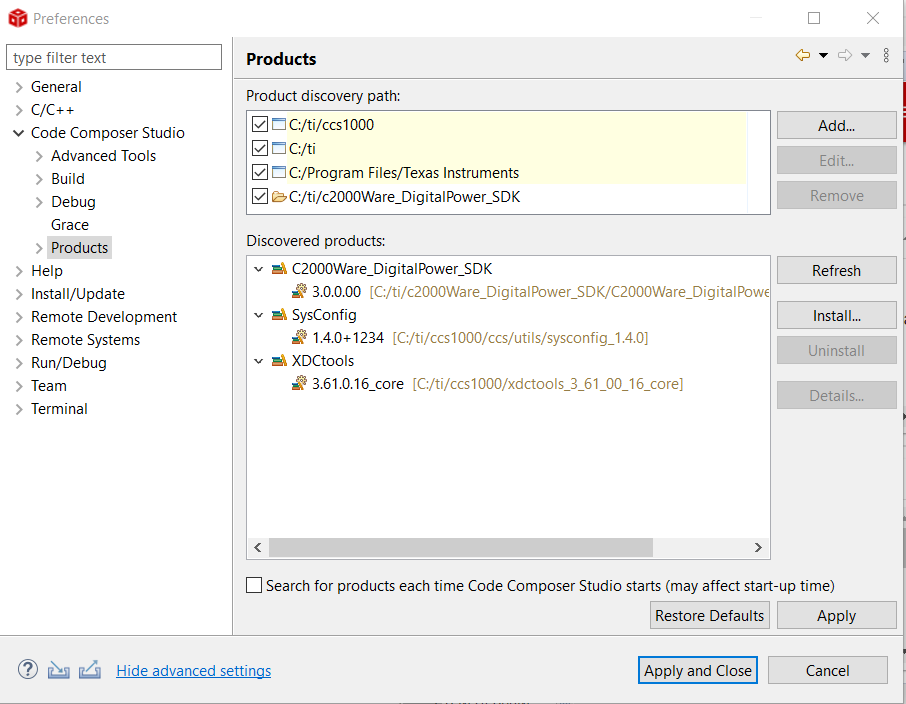Click the Hide advanced settings link

pyautogui.click(x=193, y=671)
